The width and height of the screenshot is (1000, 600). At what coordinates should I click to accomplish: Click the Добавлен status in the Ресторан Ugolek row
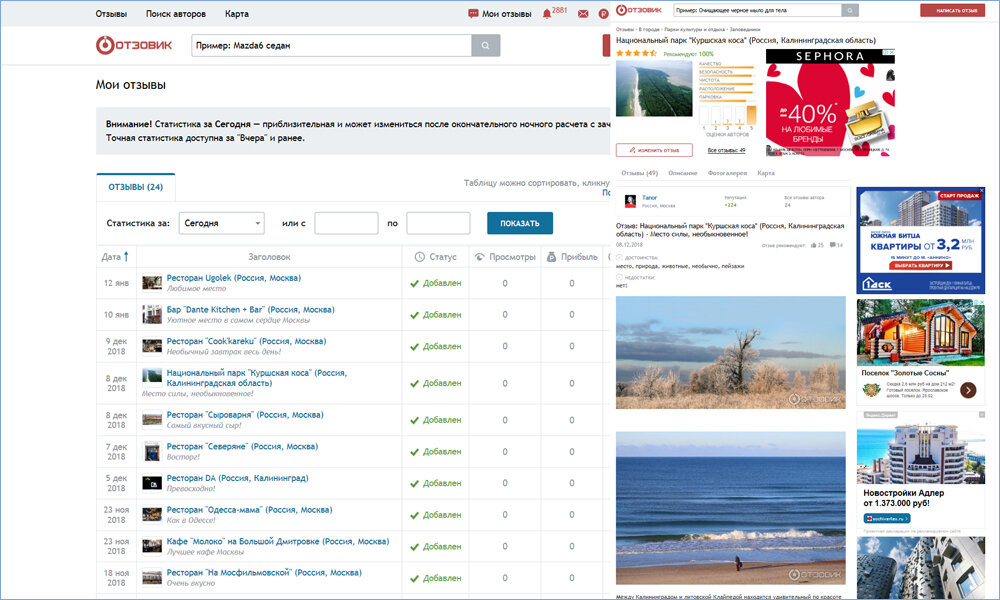[436, 283]
